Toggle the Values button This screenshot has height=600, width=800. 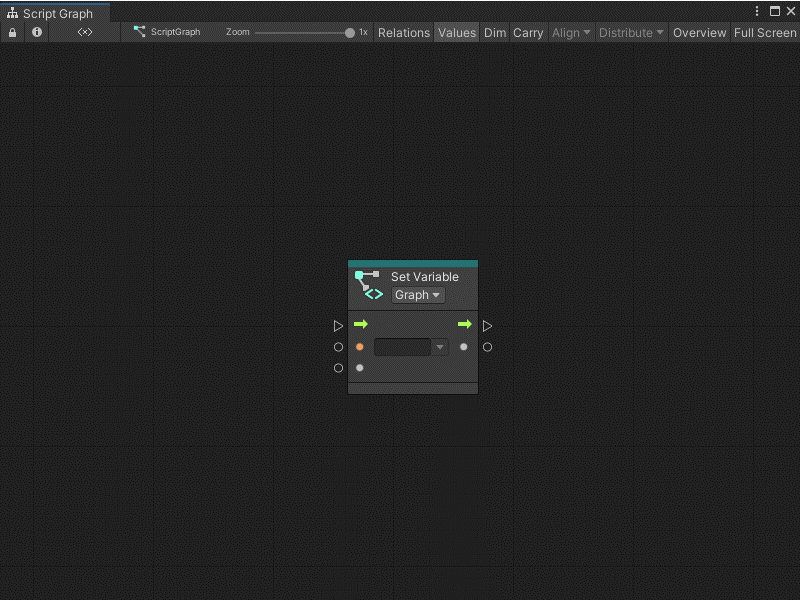[x=457, y=33]
